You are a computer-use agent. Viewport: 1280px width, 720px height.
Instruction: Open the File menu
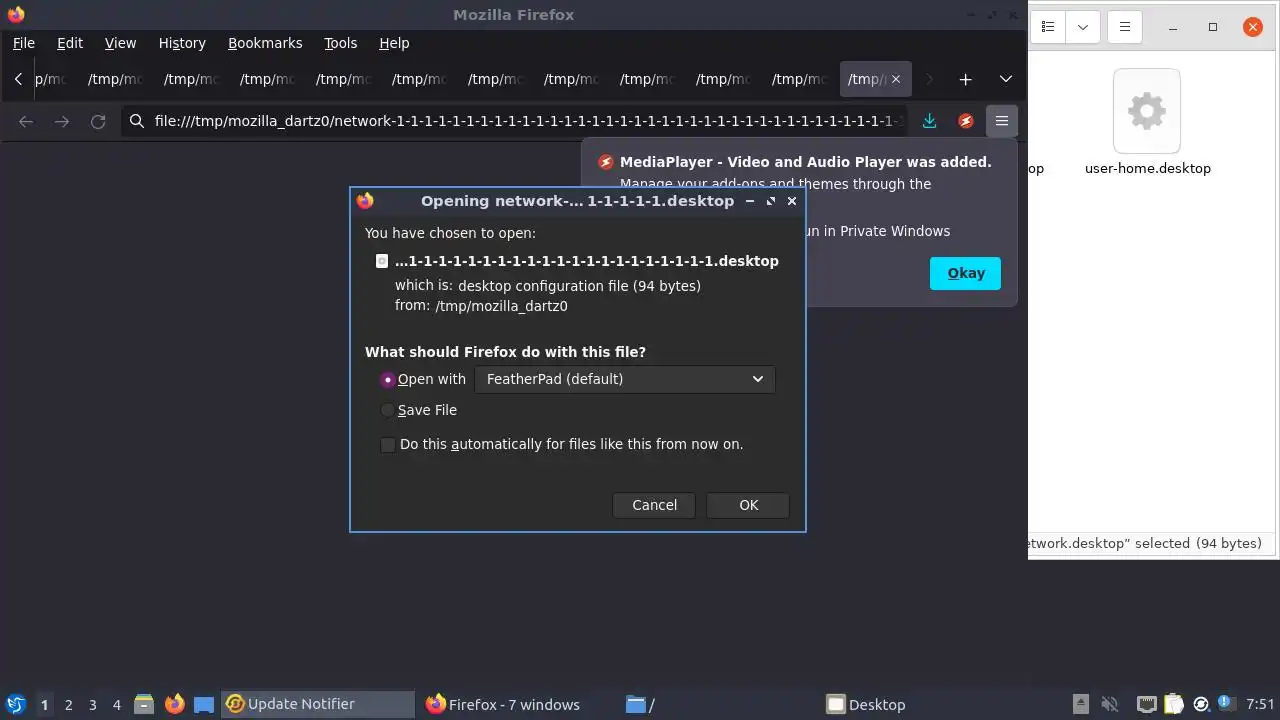pos(24,43)
